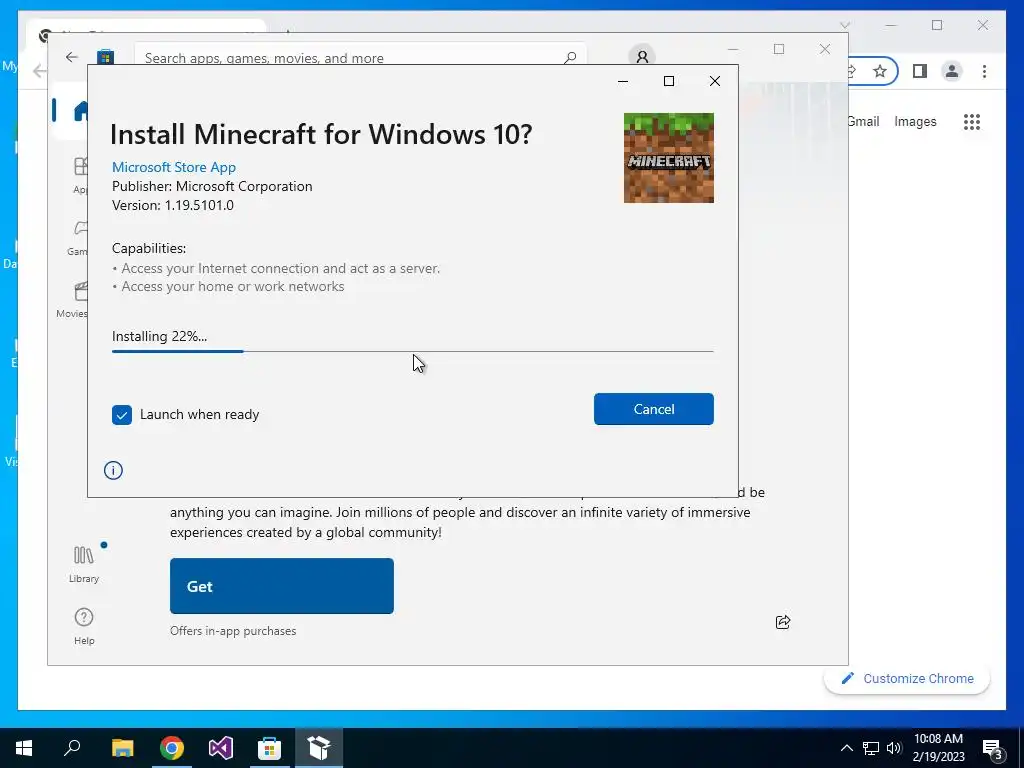1024x768 pixels.
Task: Click the share icon in Microsoft Store
Action: [x=782, y=622]
